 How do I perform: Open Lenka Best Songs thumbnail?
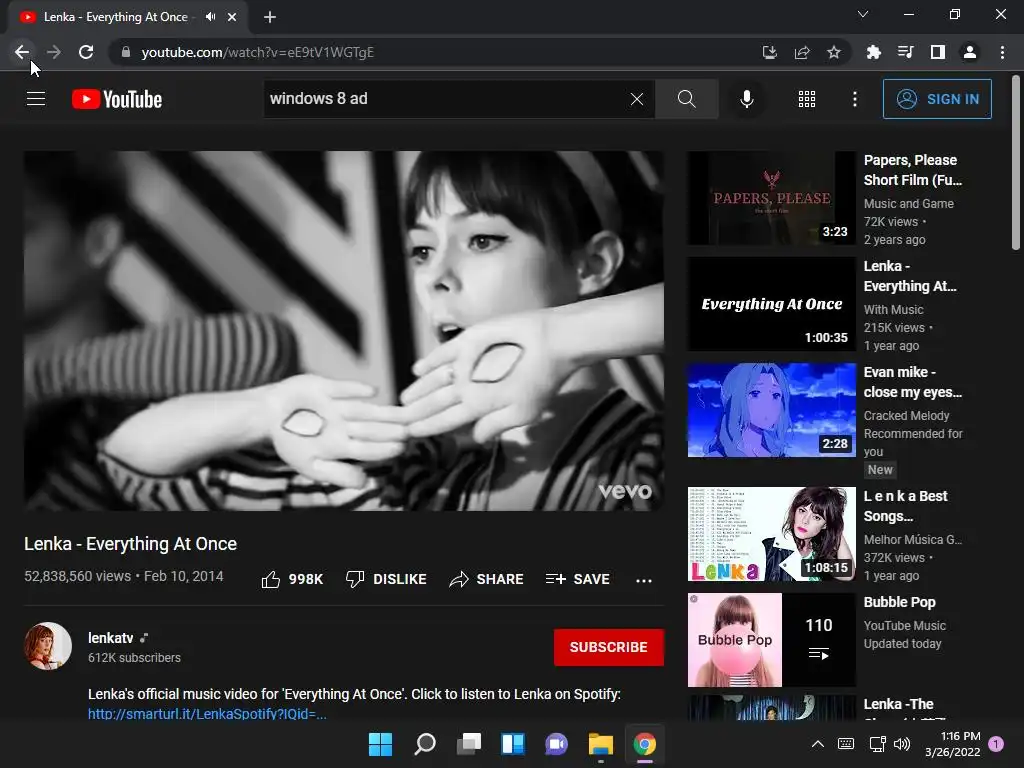tap(771, 534)
